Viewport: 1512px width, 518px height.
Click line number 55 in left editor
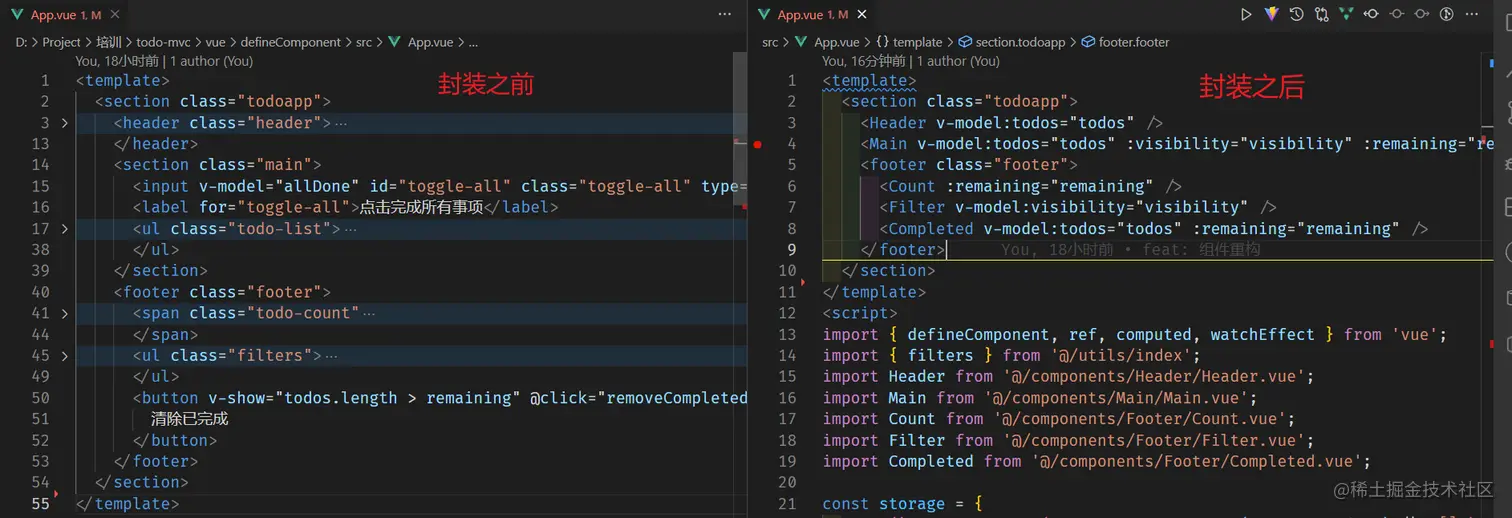click(x=40, y=504)
